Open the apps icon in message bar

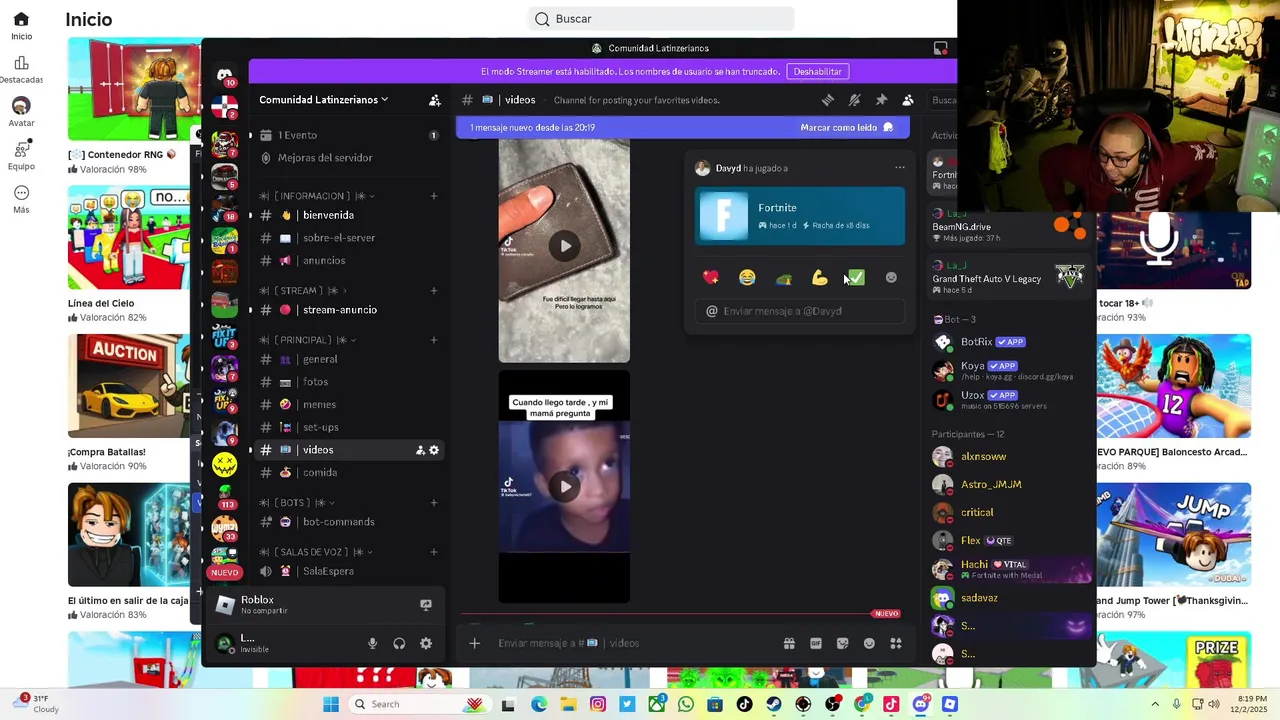(x=896, y=643)
